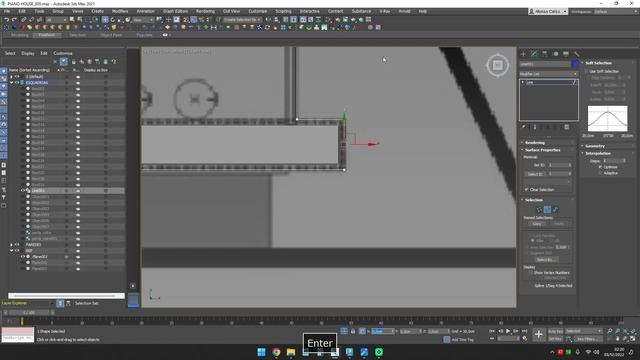Click the Set Key large plus button
The image size is (640, 360).
coord(538,334)
